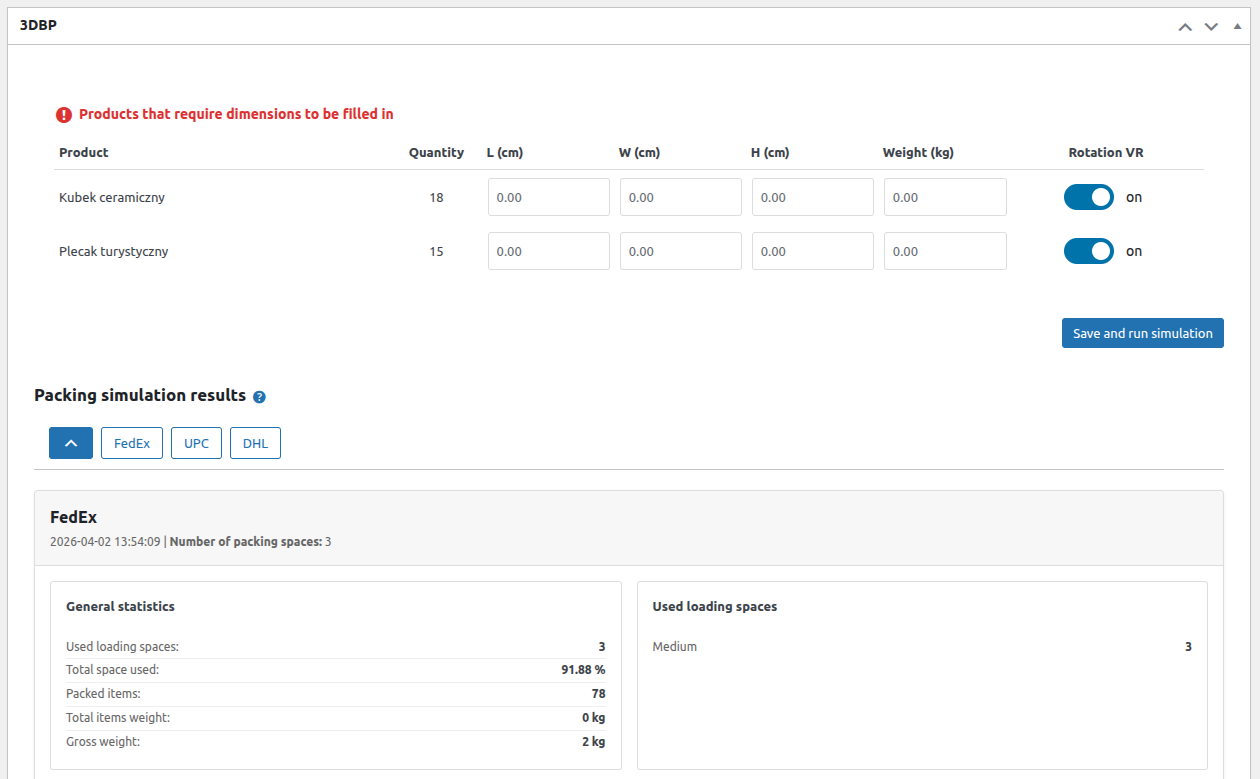Open the Packing simulation results help tooltip
Image resolution: width=1260 pixels, height=779 pixels.
coord(259,396)
